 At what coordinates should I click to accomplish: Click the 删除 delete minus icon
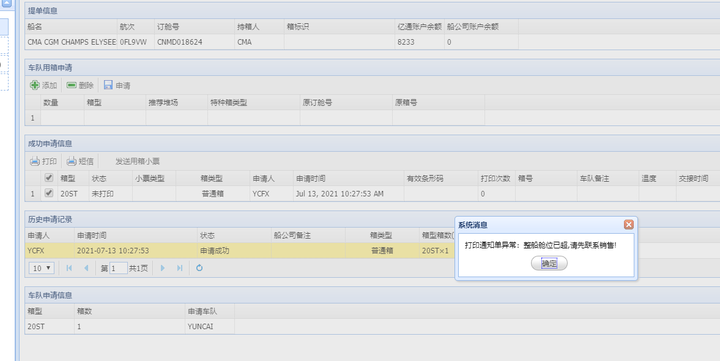coord(71,85)
